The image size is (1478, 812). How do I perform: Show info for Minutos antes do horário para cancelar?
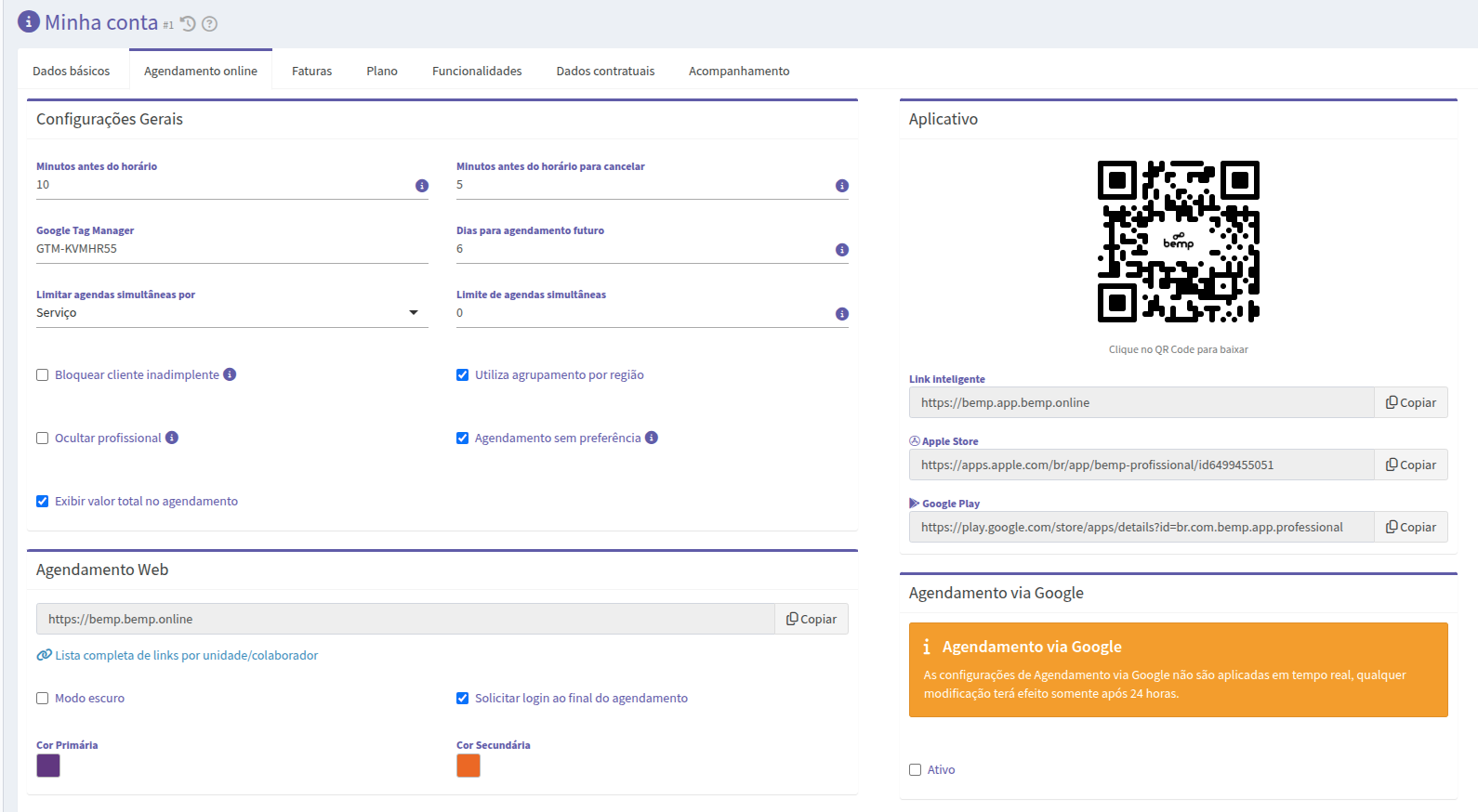coord(842,186)
